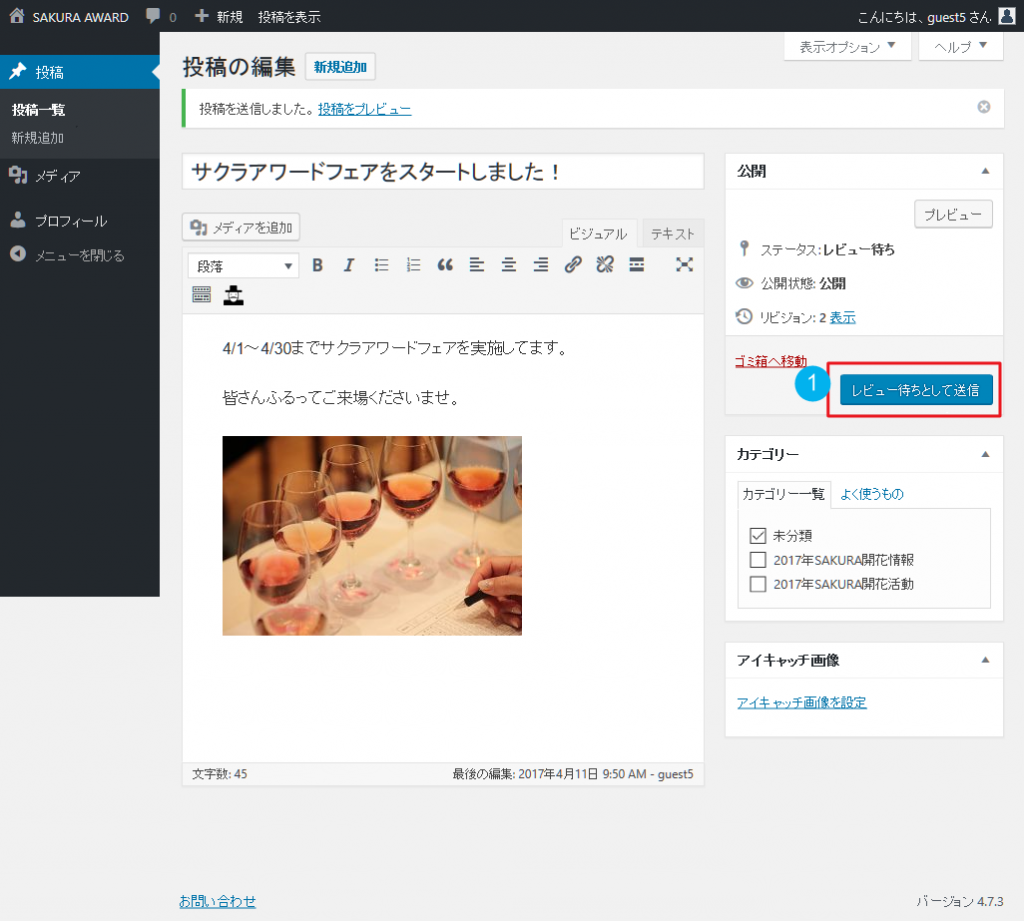
Task: Collapse the アイキャッチ画像 panel
Action: (x=985, y=660)
